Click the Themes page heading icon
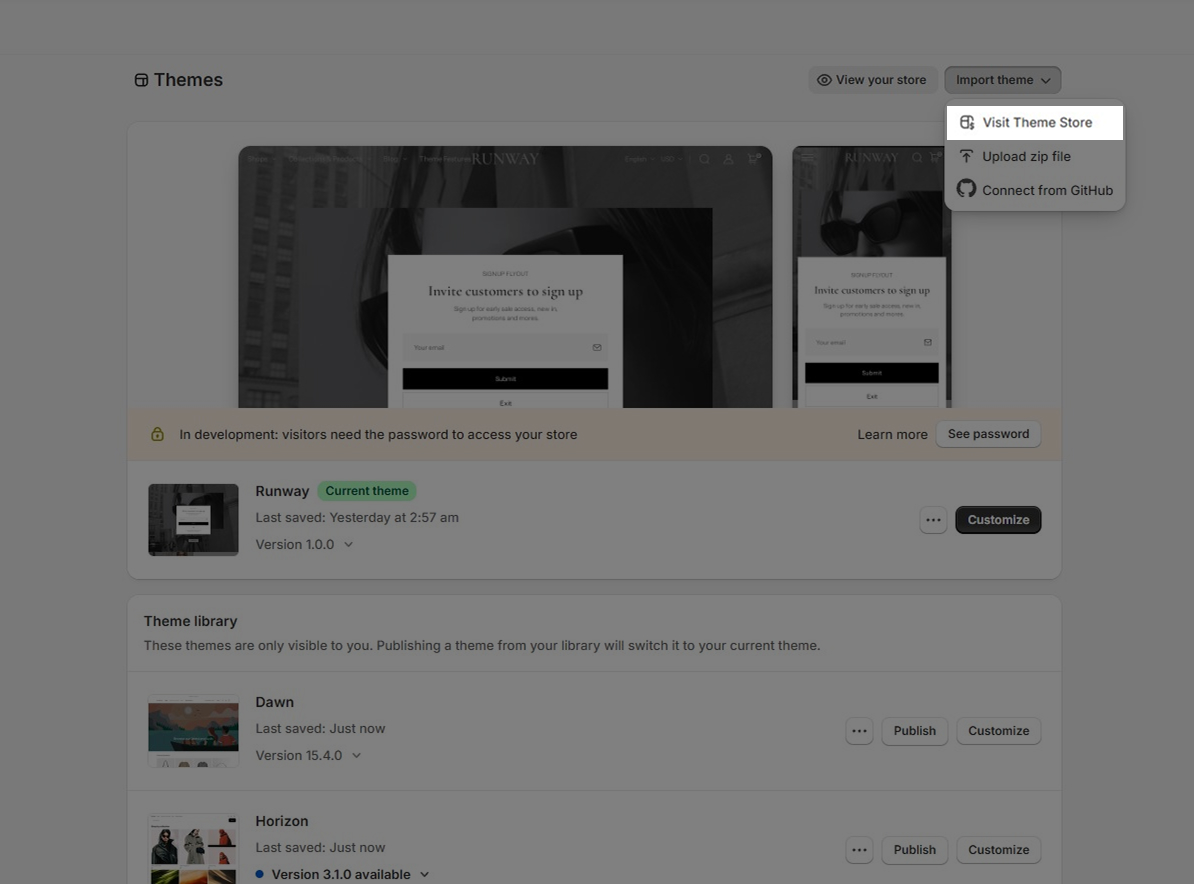1194x884 pixels. (x=141, y=80)
